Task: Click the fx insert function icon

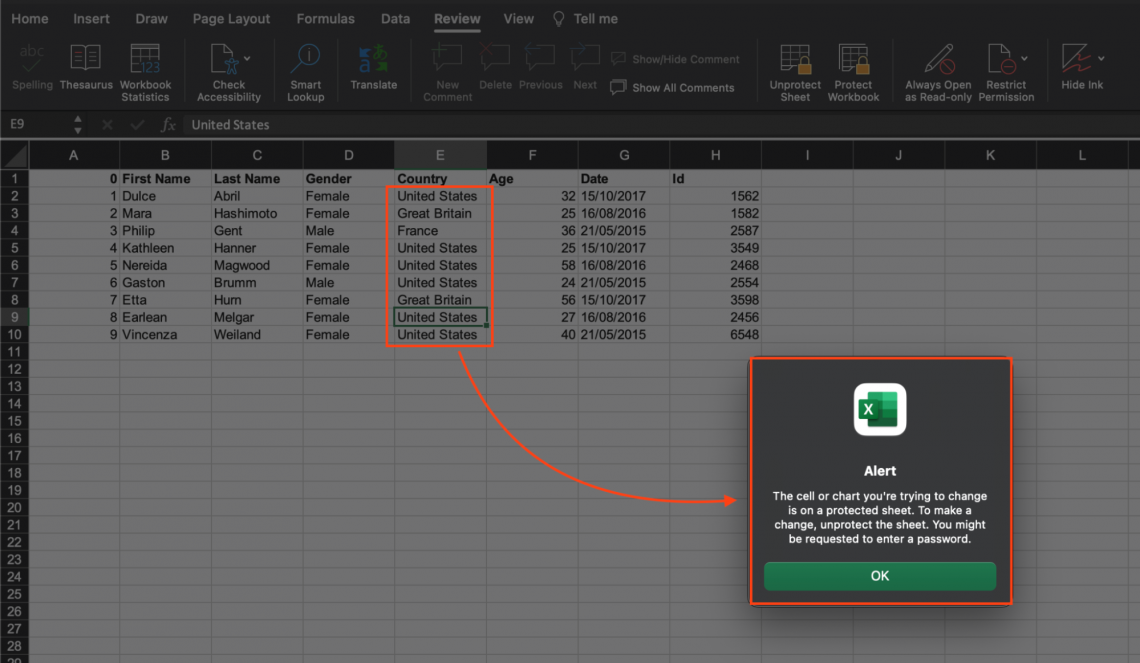Action: (168, 124)
